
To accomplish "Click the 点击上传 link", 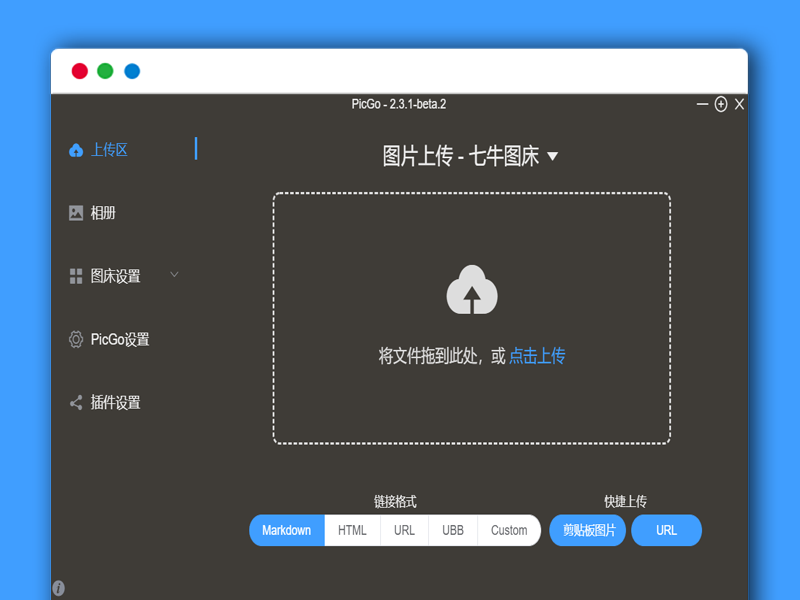I will pos(537,356).
